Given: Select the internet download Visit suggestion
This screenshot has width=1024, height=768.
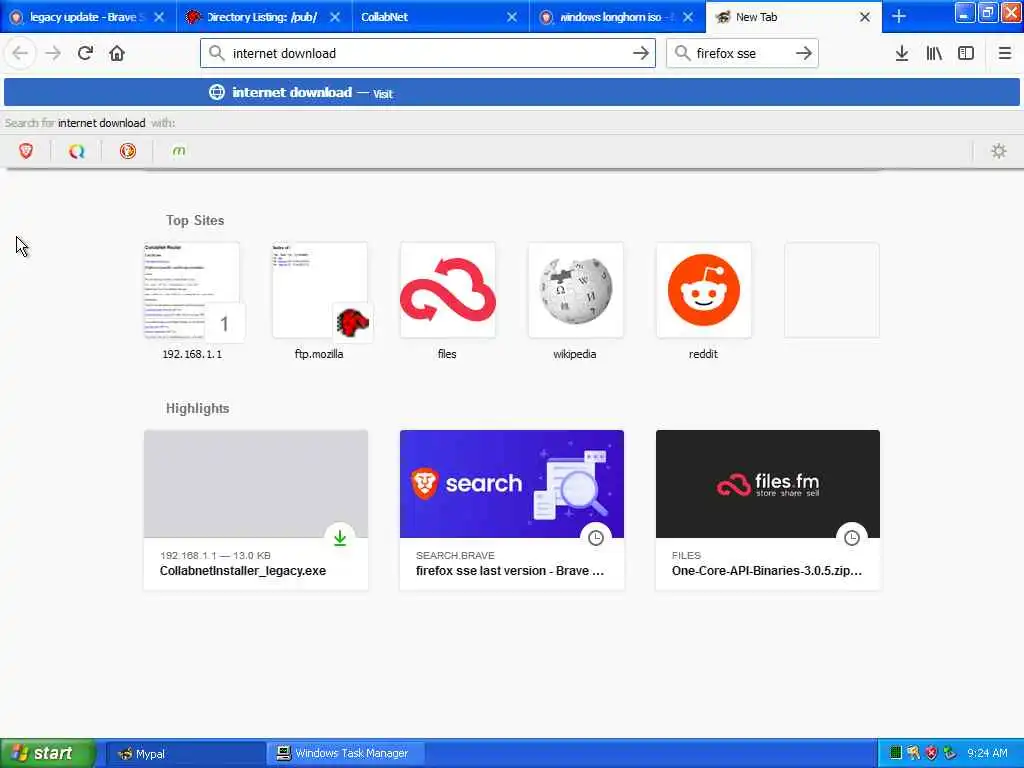Looking at the screenshot, I should point(511,92).
